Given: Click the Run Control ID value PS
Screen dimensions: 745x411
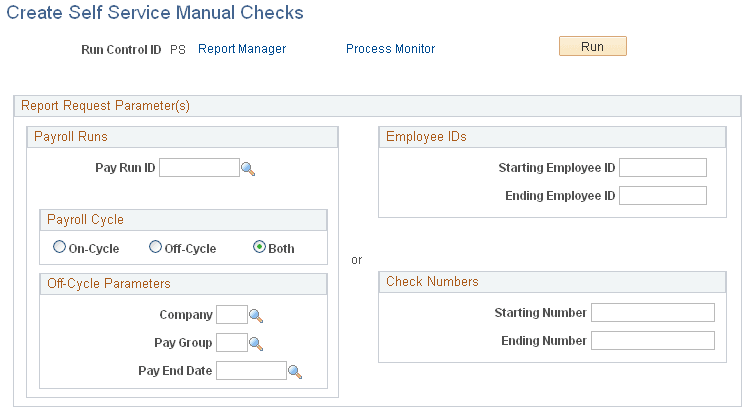Looking at the screenshot, I should tap(178, 49).
